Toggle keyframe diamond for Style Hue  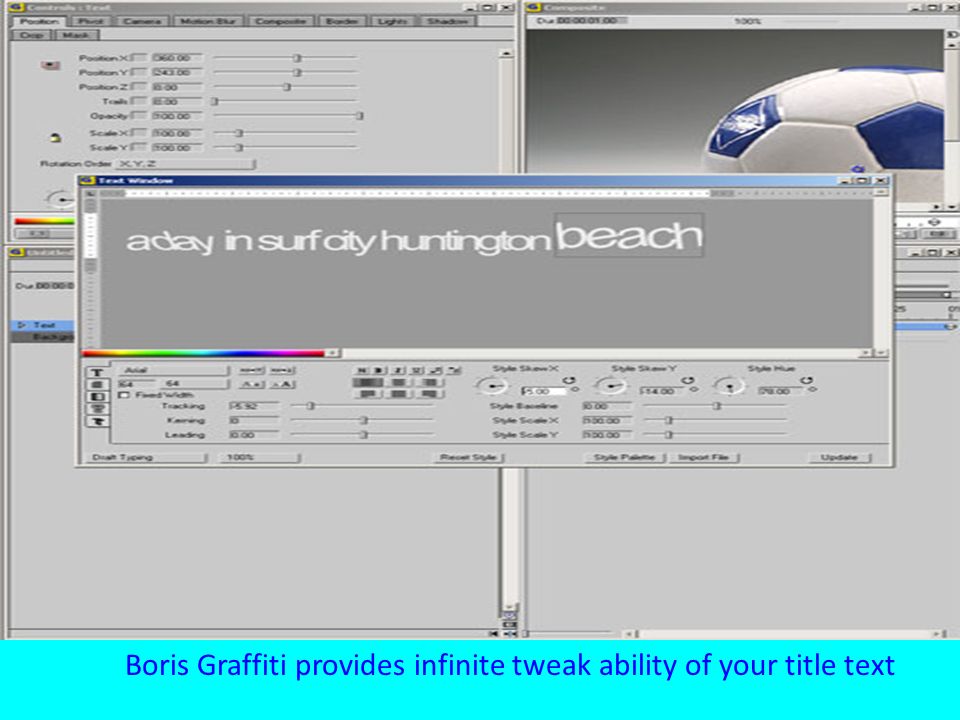point(812,389)
